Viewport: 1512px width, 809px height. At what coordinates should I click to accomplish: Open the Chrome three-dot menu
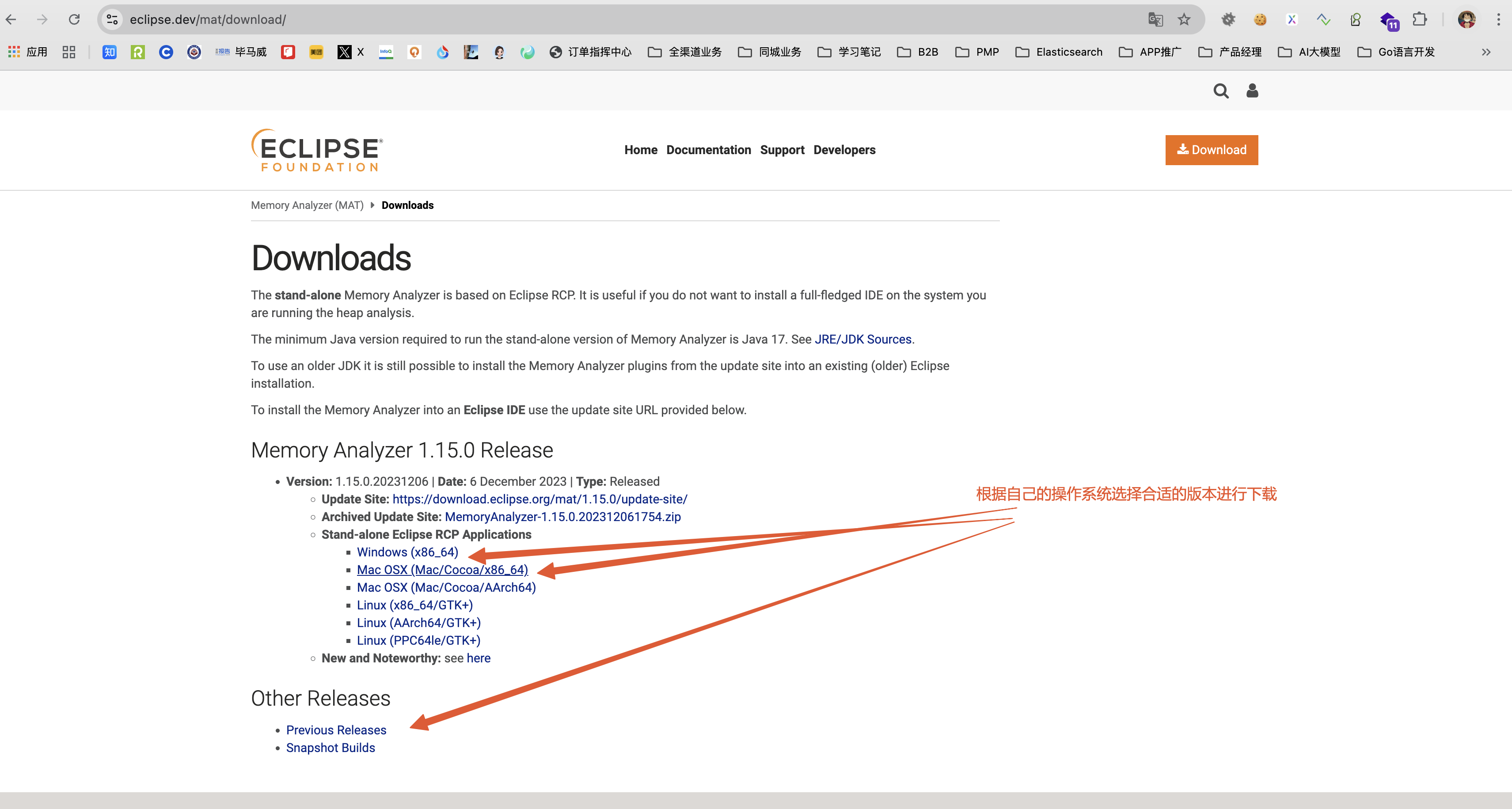1498,19
